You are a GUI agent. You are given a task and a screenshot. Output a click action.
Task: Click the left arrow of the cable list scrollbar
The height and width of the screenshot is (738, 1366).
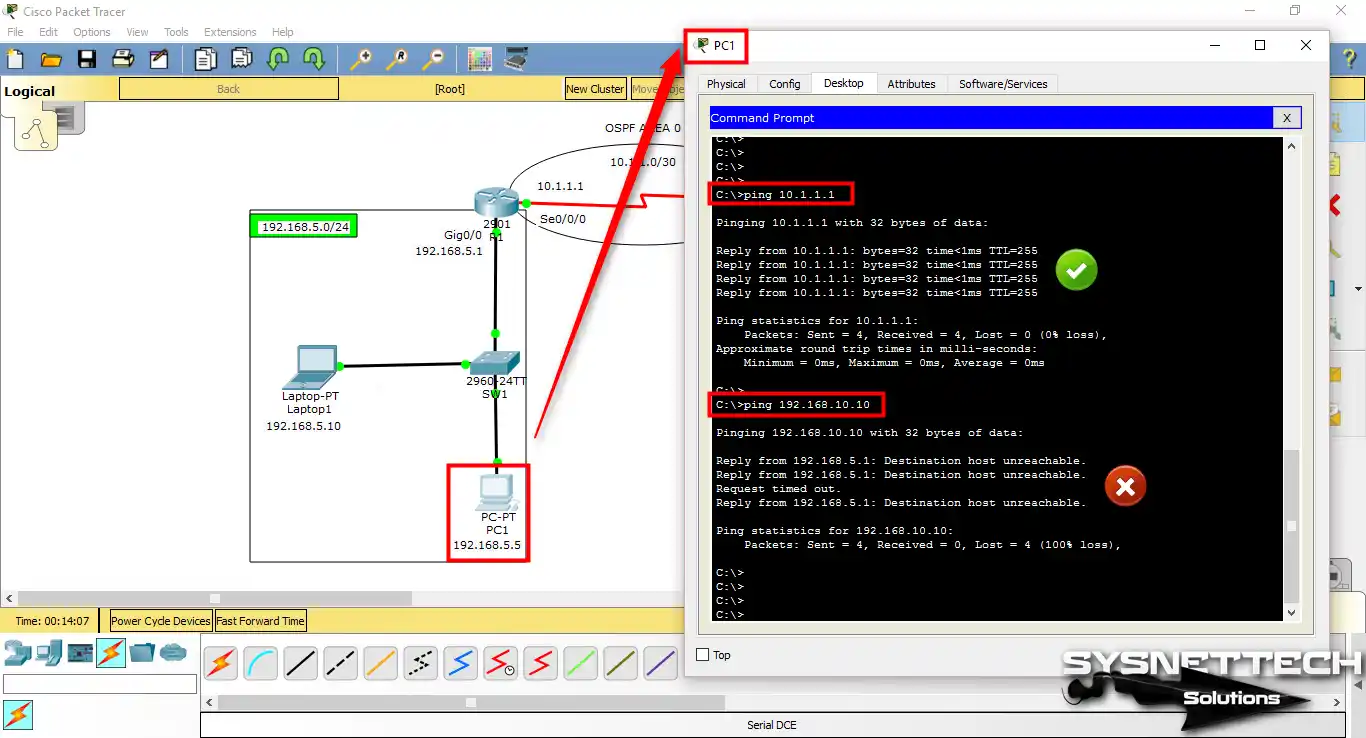209,703
